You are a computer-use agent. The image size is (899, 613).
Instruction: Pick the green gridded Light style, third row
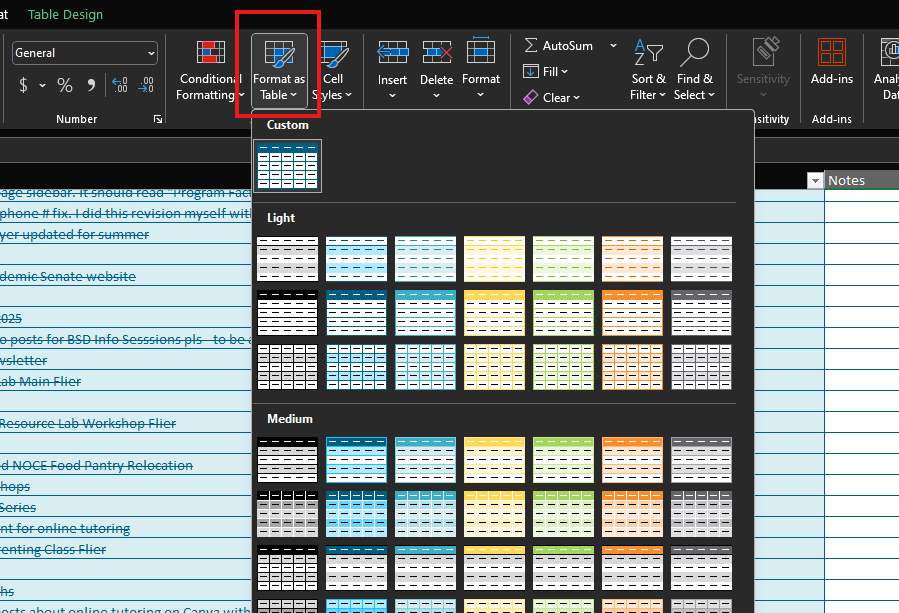[563, 367]
